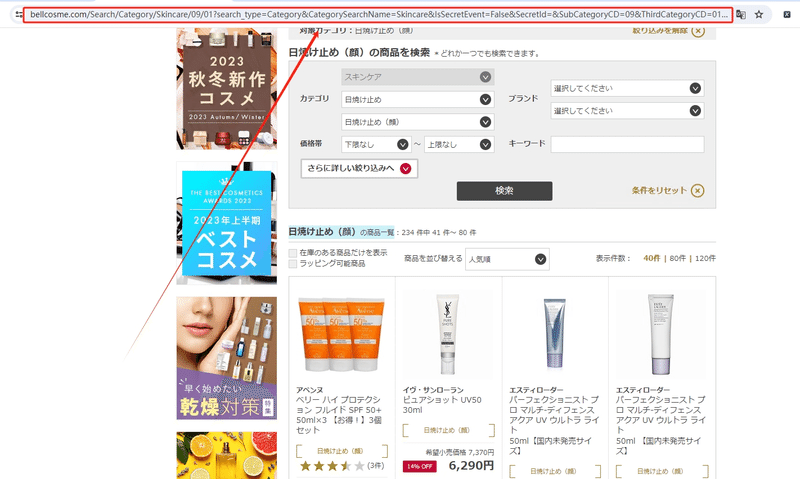Click the 条件をリセット link
800x479 pixels.
point(659,190)
